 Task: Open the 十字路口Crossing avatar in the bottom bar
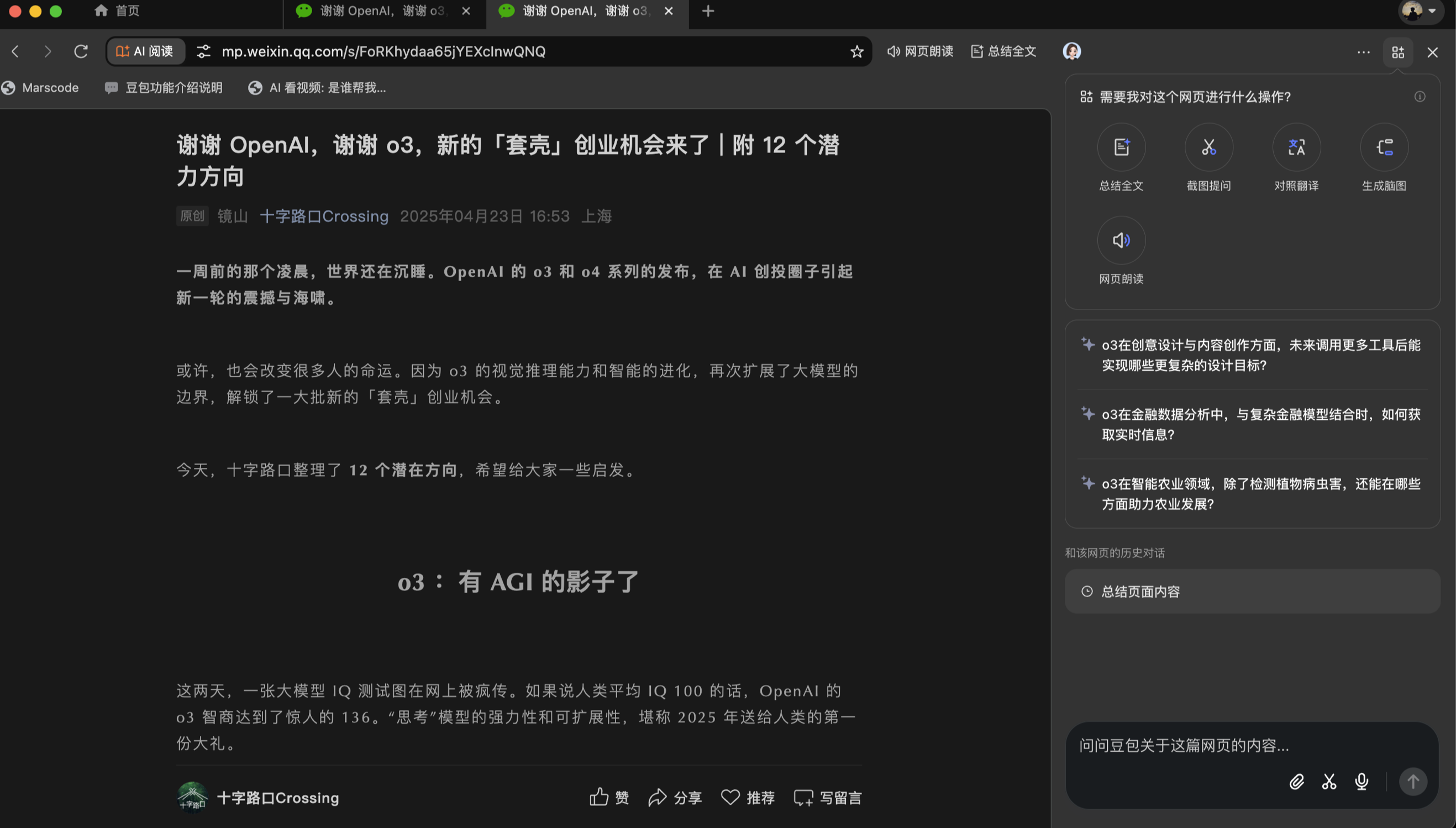pyautogui.click(x=192, y=797)
